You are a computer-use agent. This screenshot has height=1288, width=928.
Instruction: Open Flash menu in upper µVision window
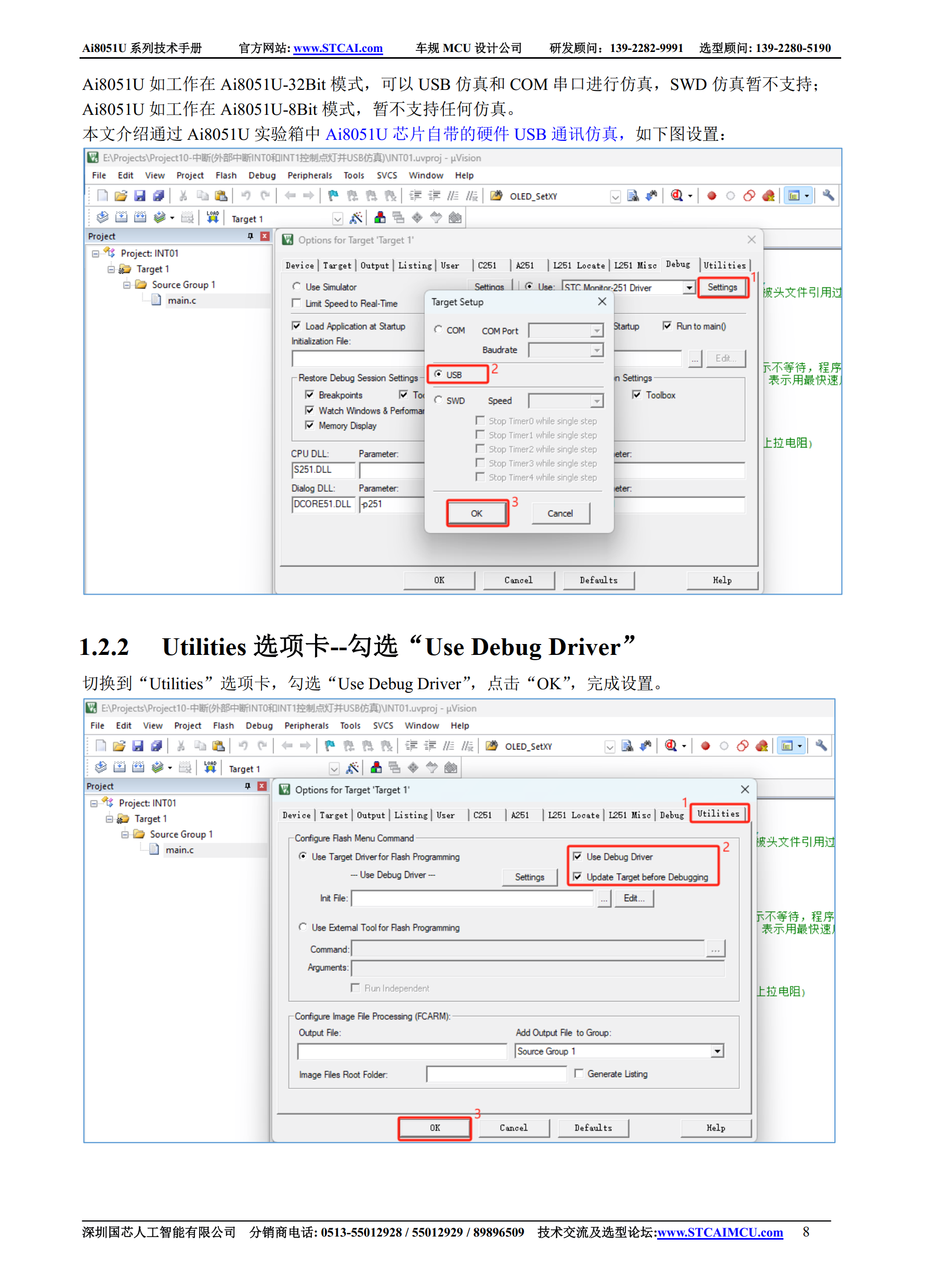(x=226, y=176)
